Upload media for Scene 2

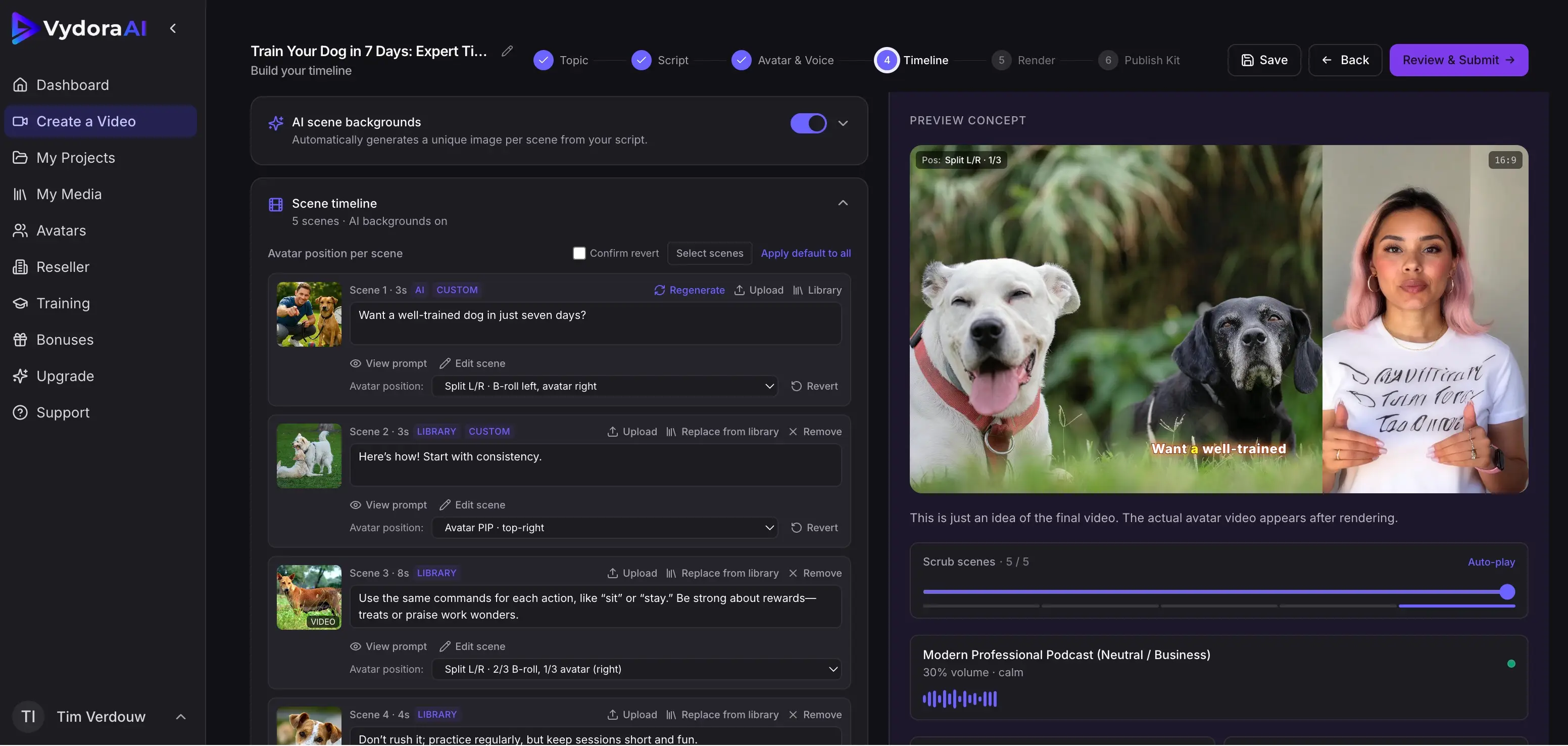point(632,432)
